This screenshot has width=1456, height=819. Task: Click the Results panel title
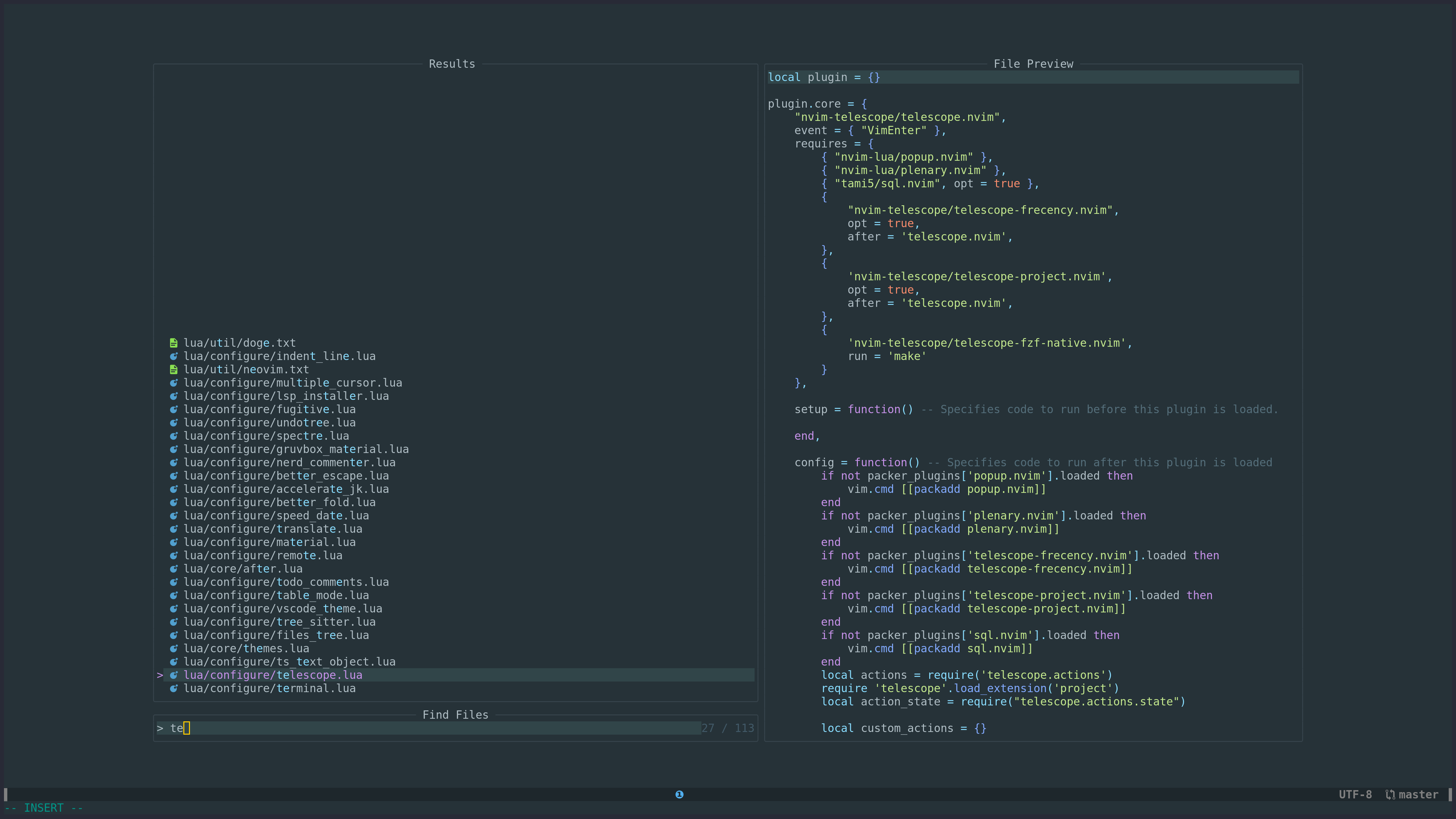[x=452, y=64]
